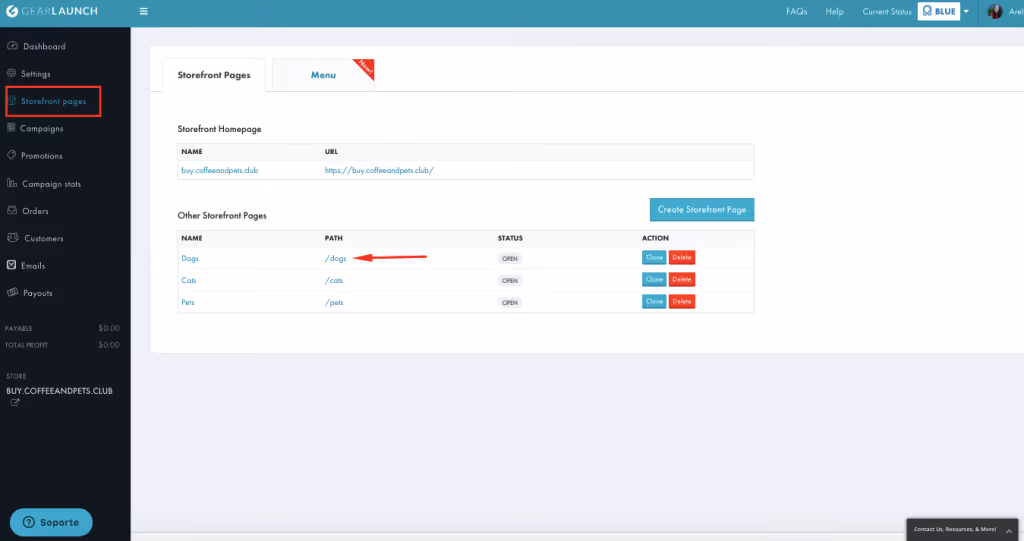Open external store link icon below BUY.COFFEEANDPETS.CLUB
Viewport: 1024px width, 541px height.
[x=15, y=402]
